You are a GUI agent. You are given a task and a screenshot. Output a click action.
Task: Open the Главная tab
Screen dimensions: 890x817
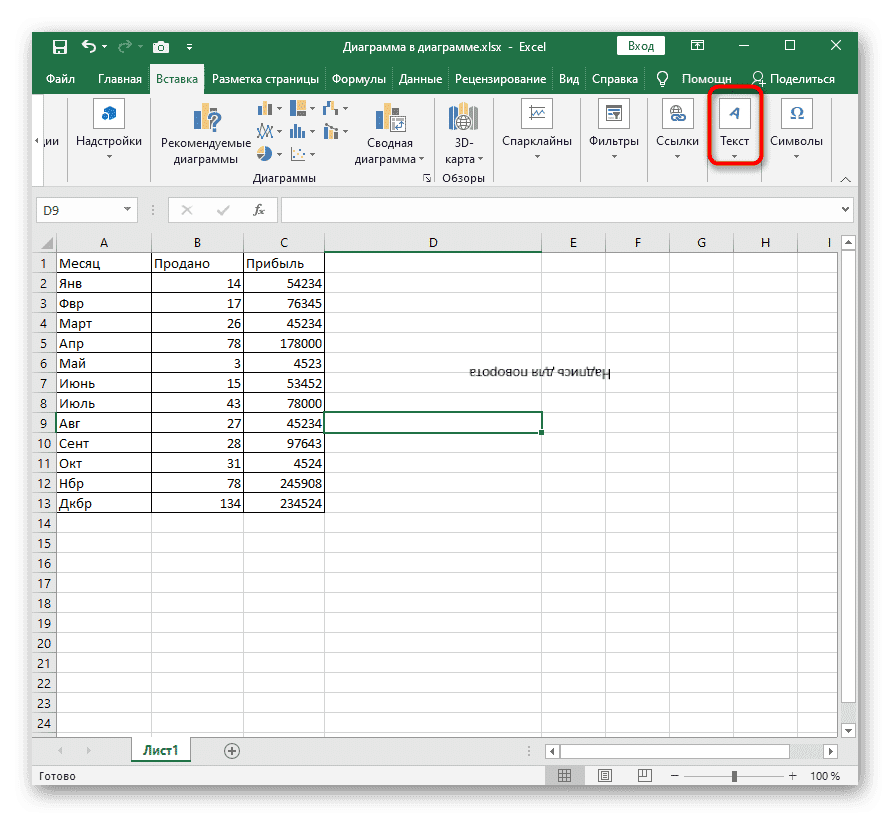point(119,79)
